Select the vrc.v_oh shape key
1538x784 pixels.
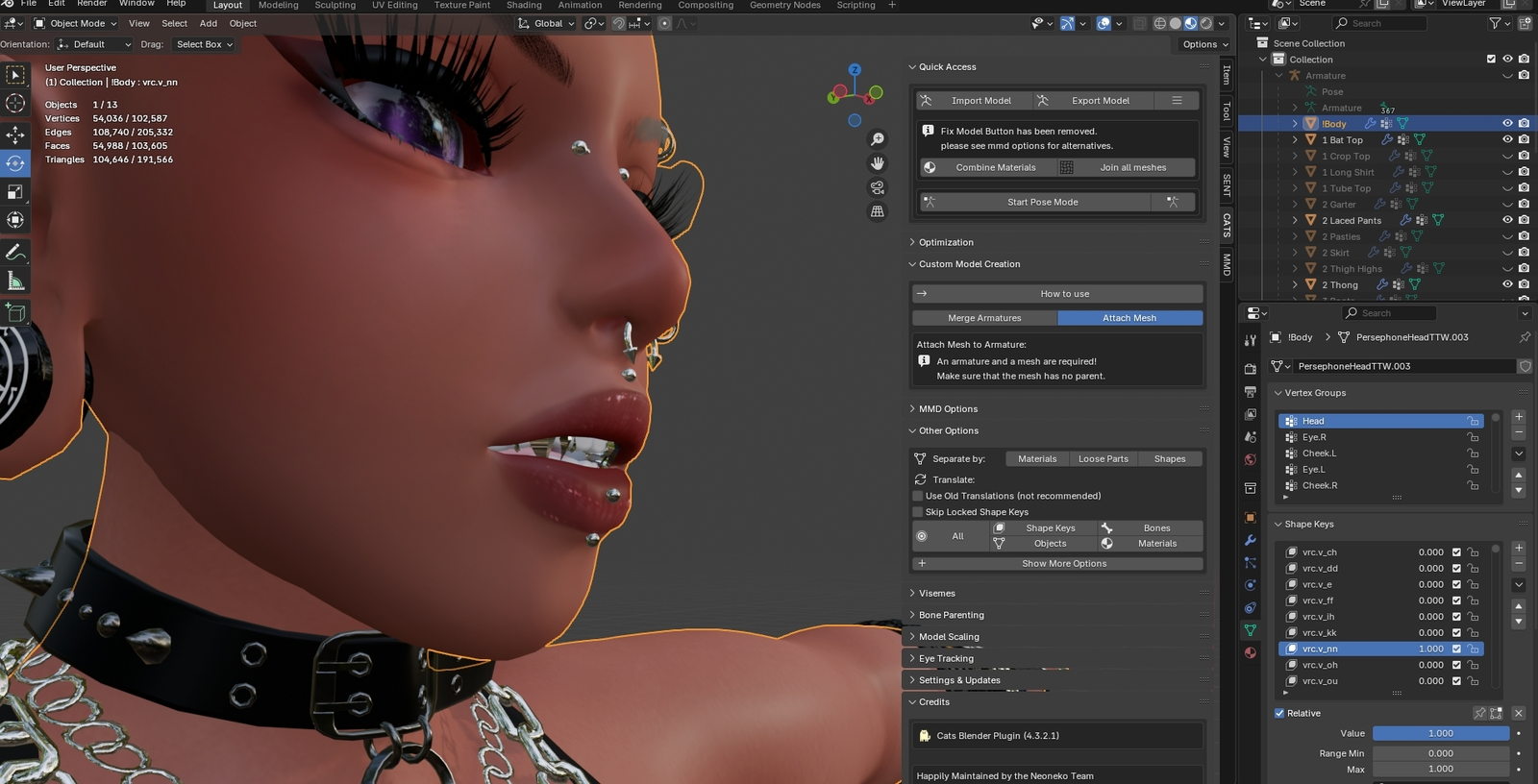pos(1319,665)
